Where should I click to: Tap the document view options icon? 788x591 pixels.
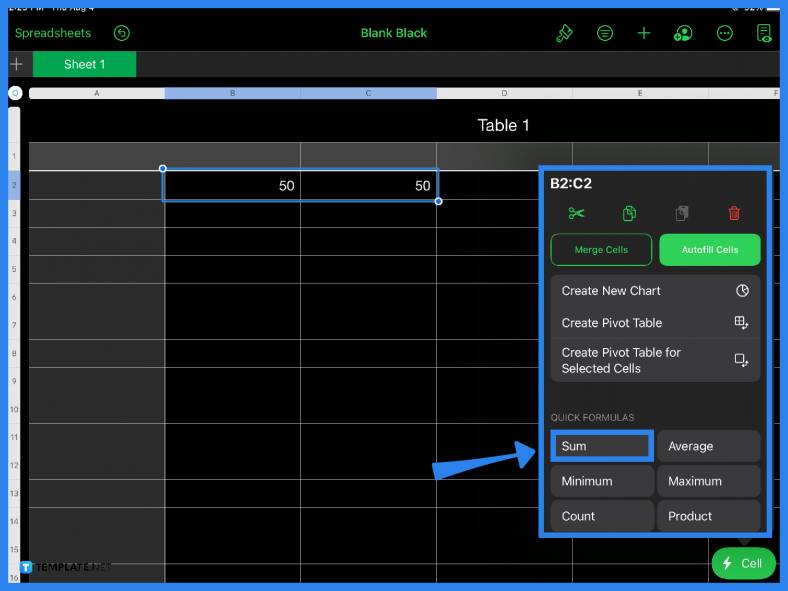pos(764,33)
